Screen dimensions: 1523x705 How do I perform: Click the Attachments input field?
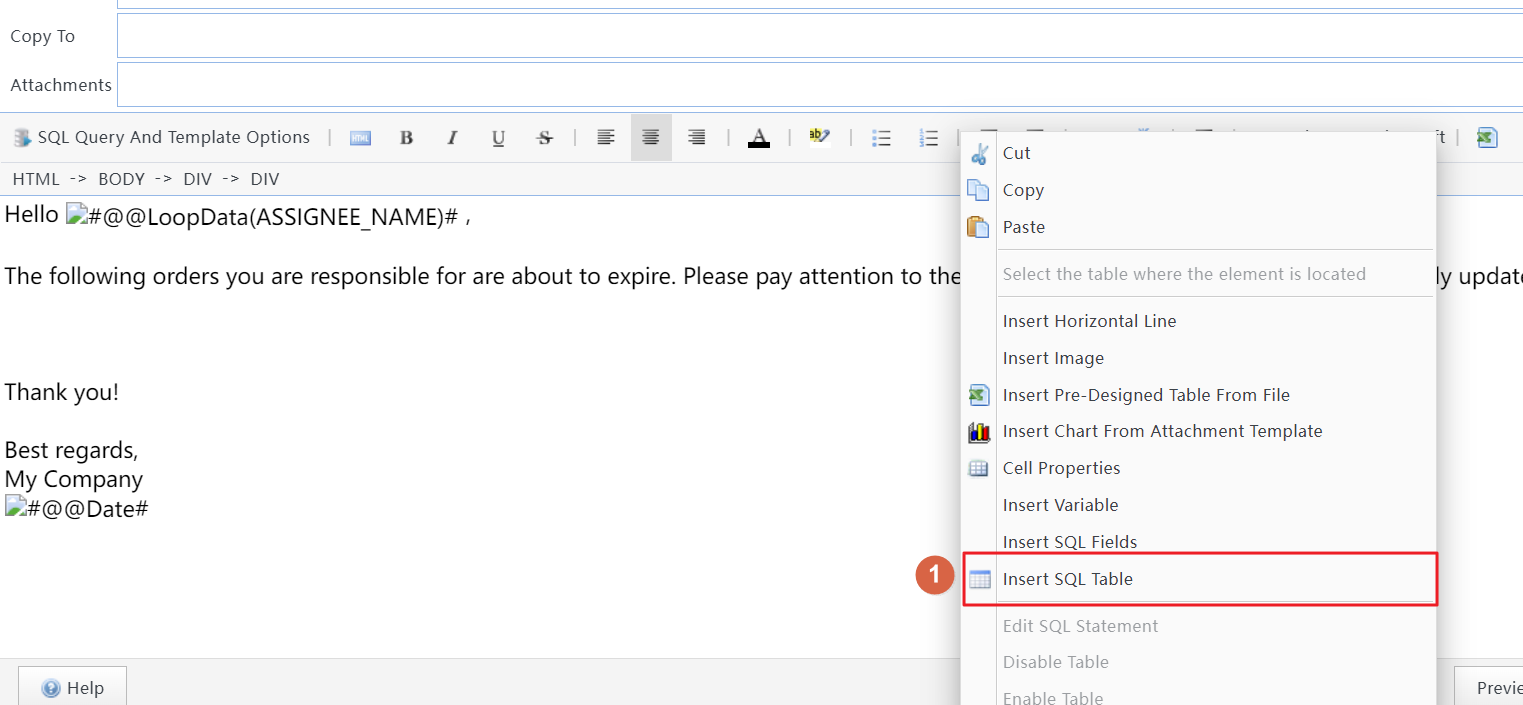coord(820,85)
